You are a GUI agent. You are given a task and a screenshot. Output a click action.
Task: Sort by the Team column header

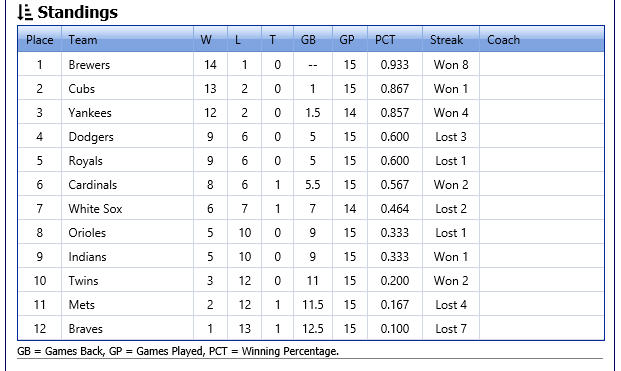tap(127, 40)
